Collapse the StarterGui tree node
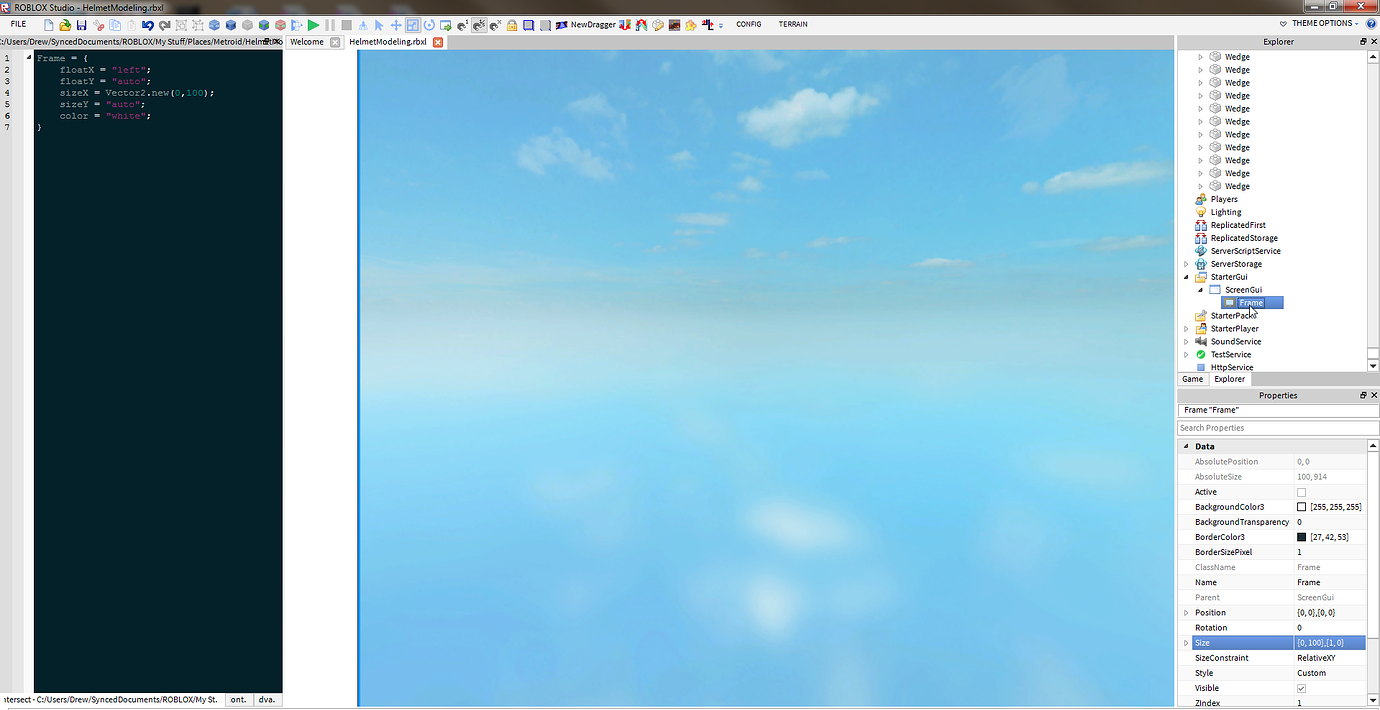1380x710 pixels. (x=1187, y=277)
